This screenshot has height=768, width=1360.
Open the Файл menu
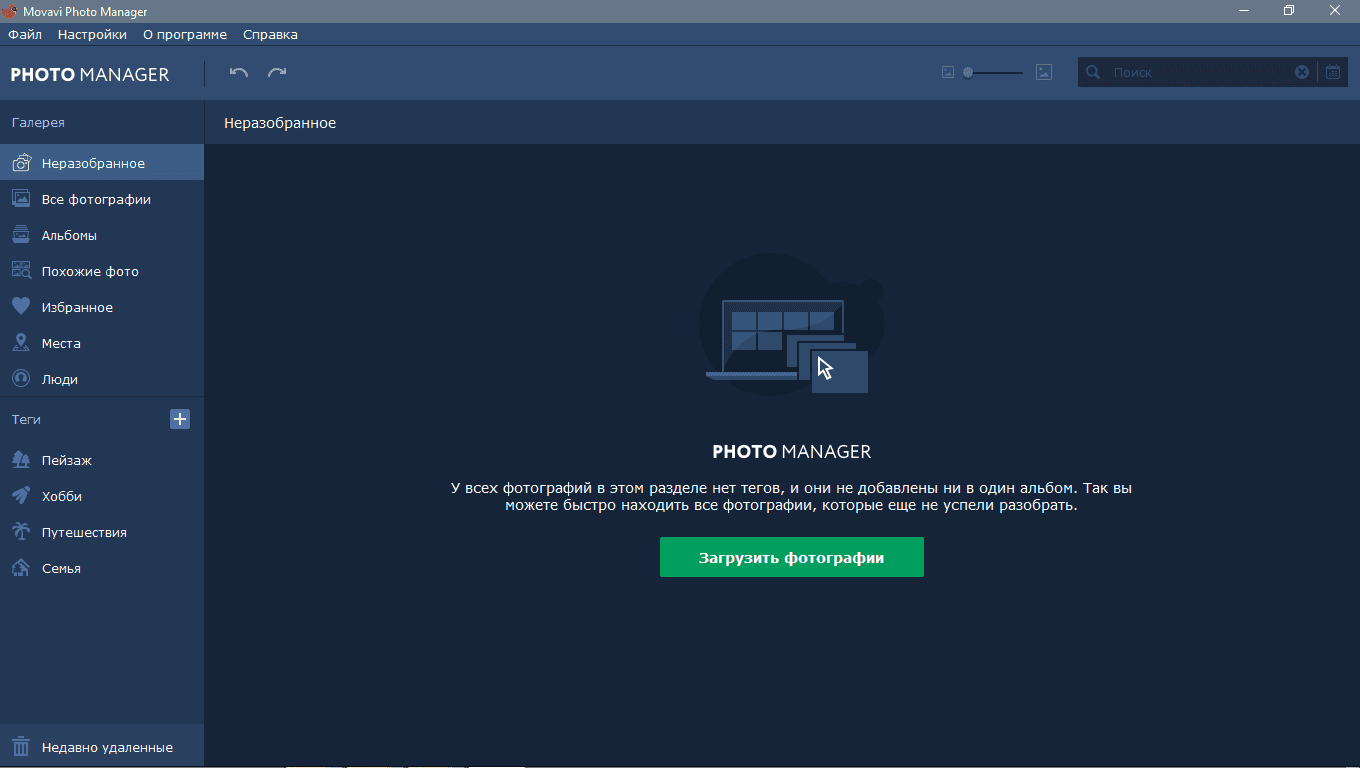[25, 34]
